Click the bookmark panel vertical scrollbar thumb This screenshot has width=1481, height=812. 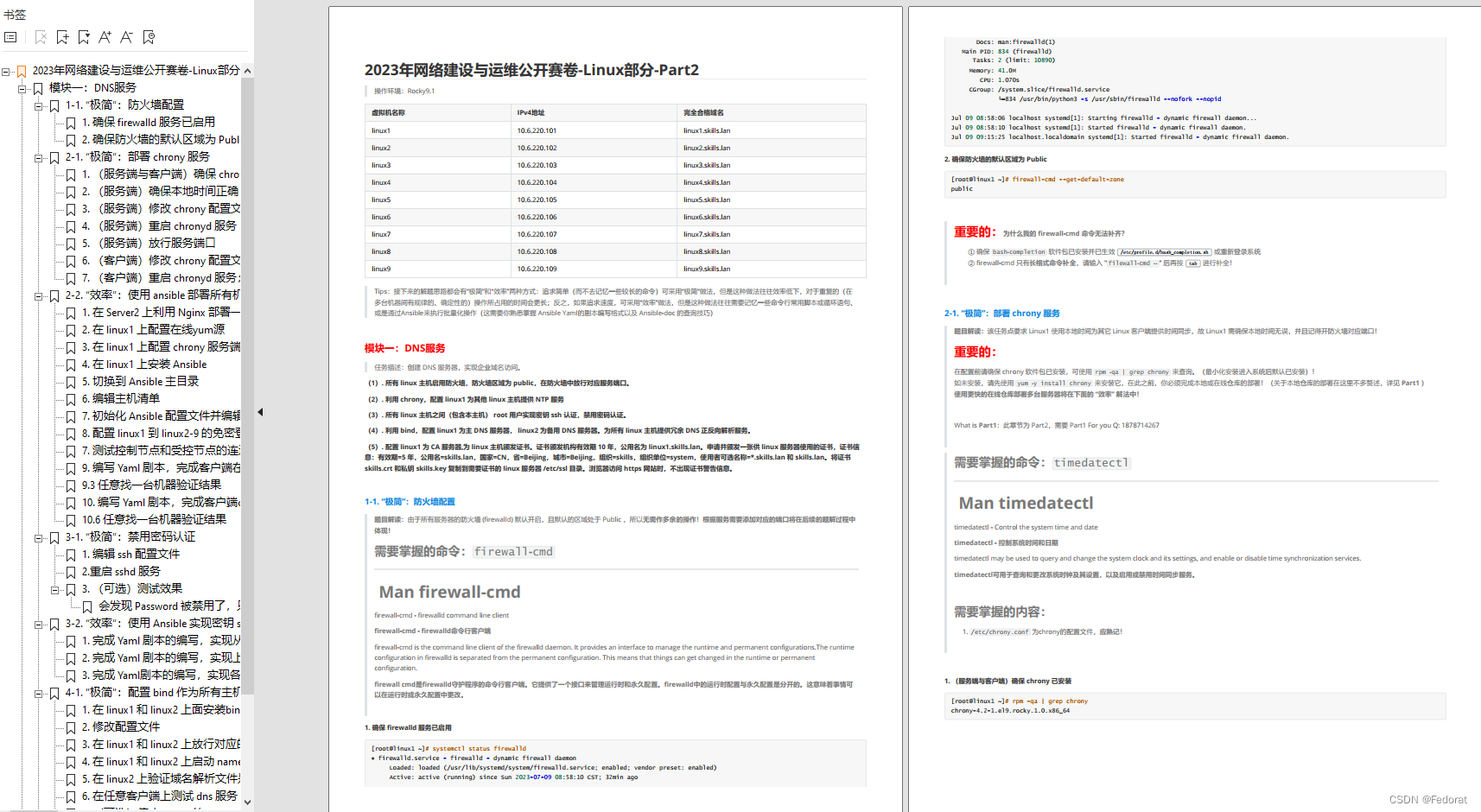click(247, 384)
